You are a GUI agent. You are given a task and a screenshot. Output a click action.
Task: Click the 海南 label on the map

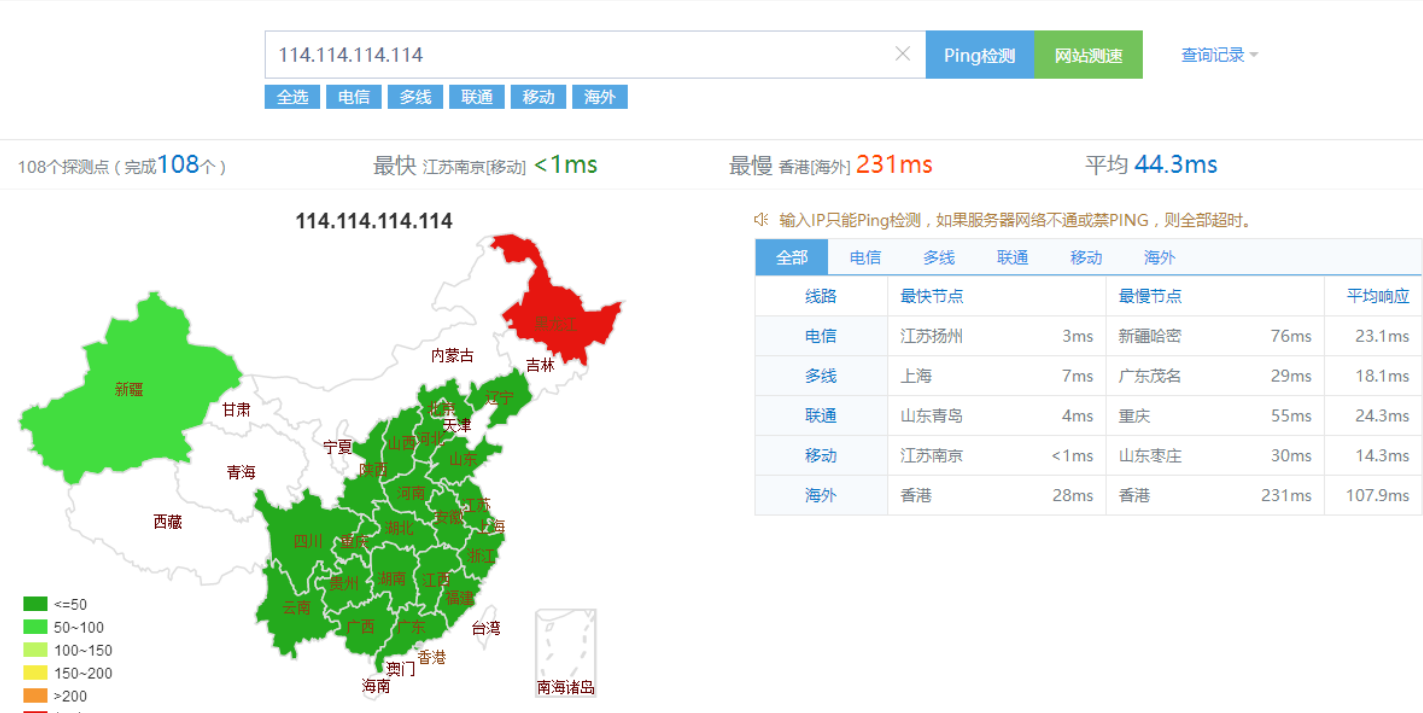pos(376,686)
